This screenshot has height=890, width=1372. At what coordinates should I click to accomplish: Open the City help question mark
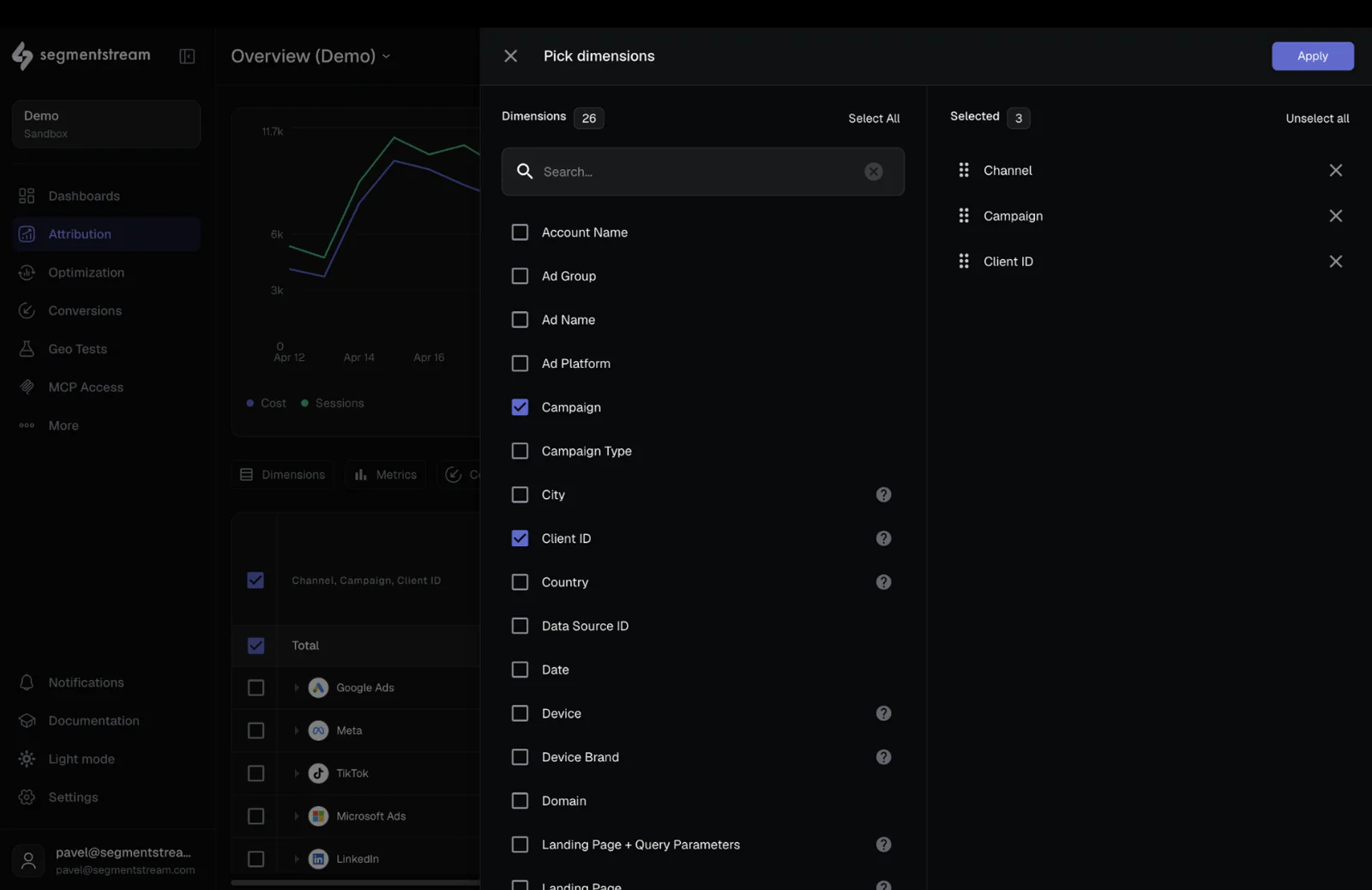click(x=883, y=495)
